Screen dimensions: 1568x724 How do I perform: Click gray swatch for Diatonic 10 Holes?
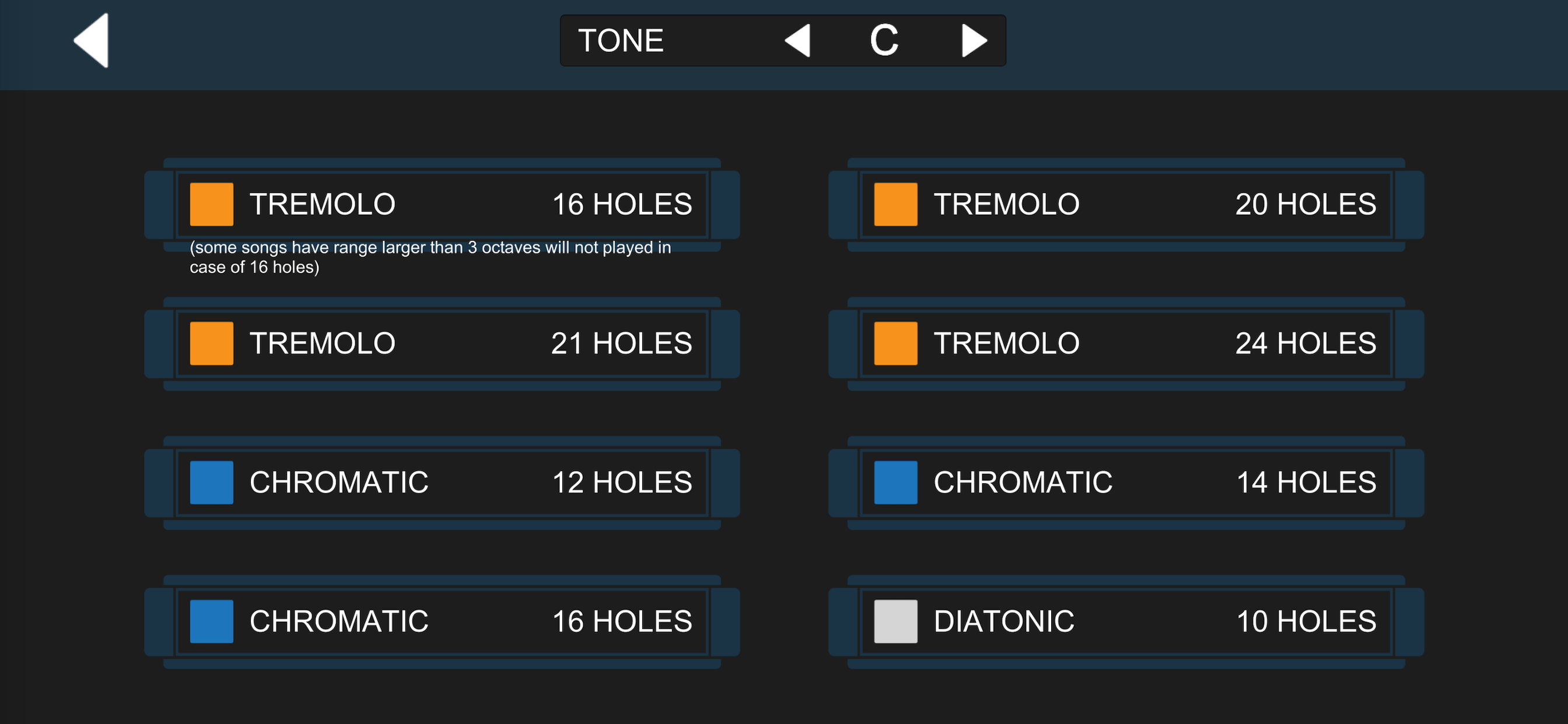pos(895,622)
